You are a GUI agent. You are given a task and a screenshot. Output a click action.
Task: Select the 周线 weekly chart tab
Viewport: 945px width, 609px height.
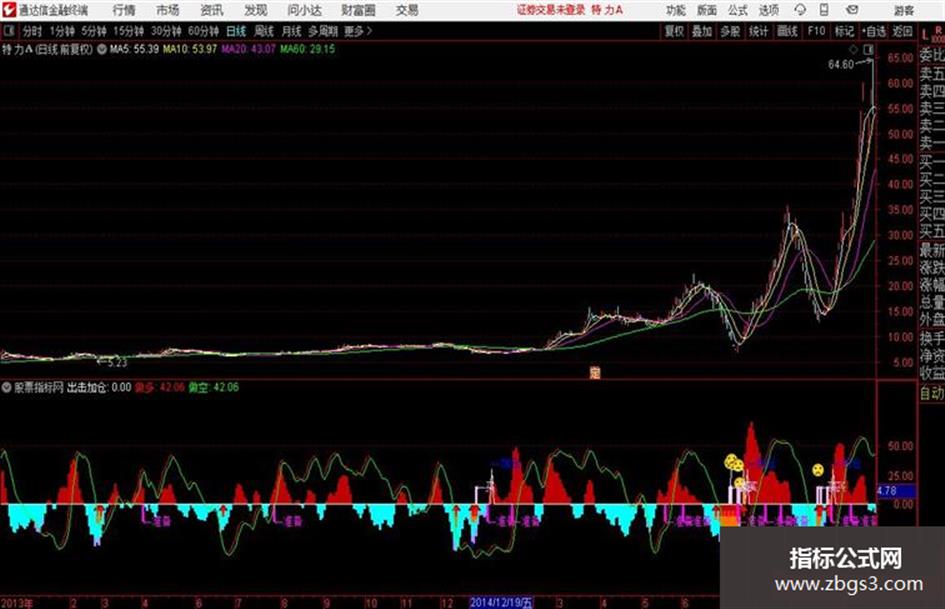click(264, 31)
